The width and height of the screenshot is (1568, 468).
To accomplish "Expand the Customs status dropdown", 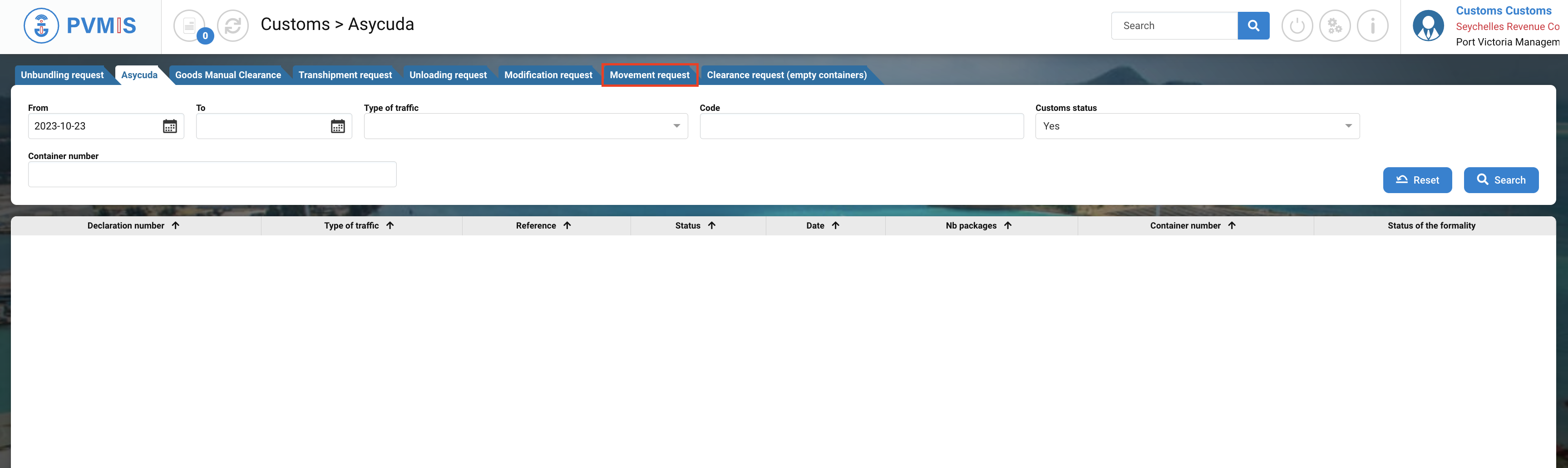I will 1348,126.
